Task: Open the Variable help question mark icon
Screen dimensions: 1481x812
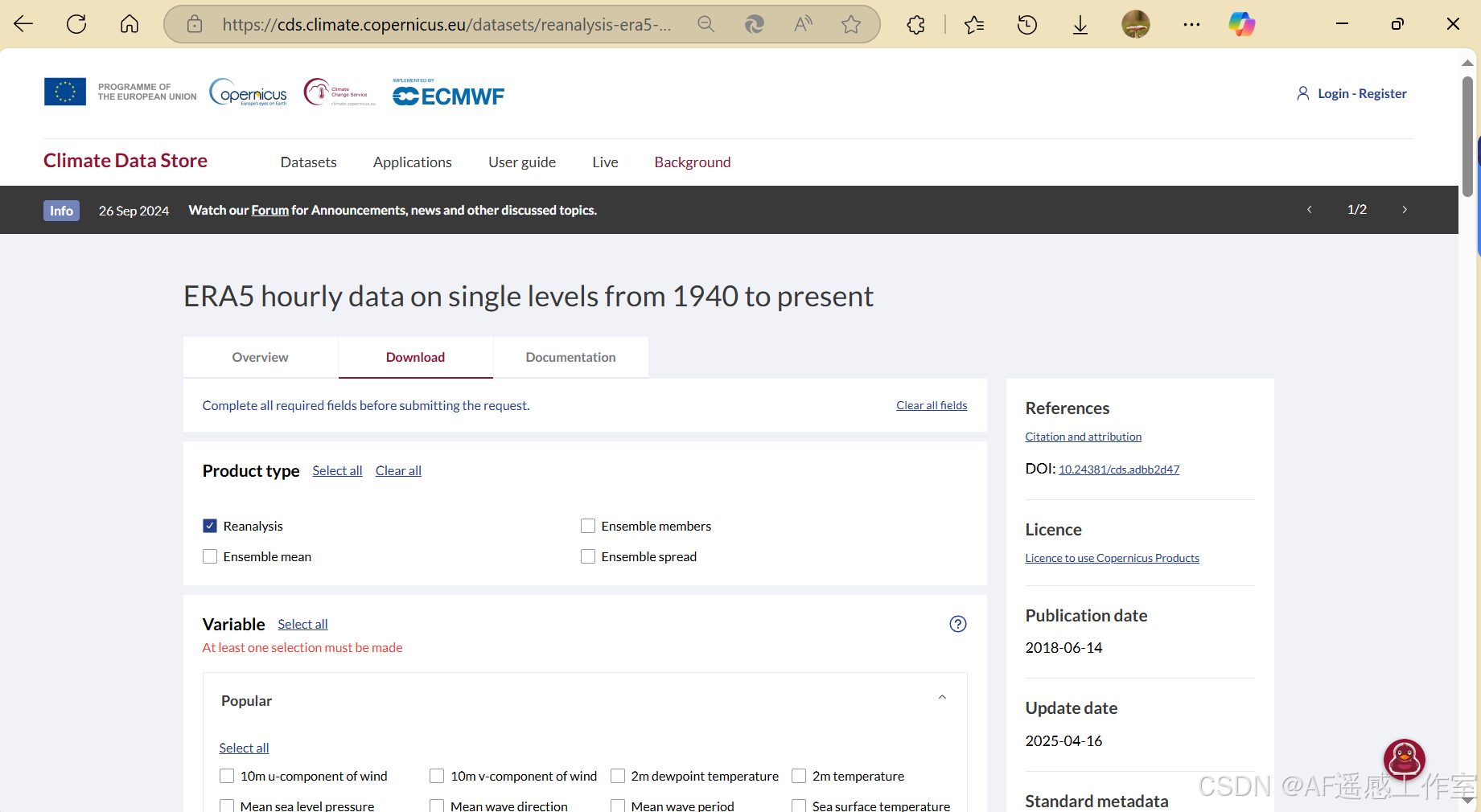Action: (957, 624)
